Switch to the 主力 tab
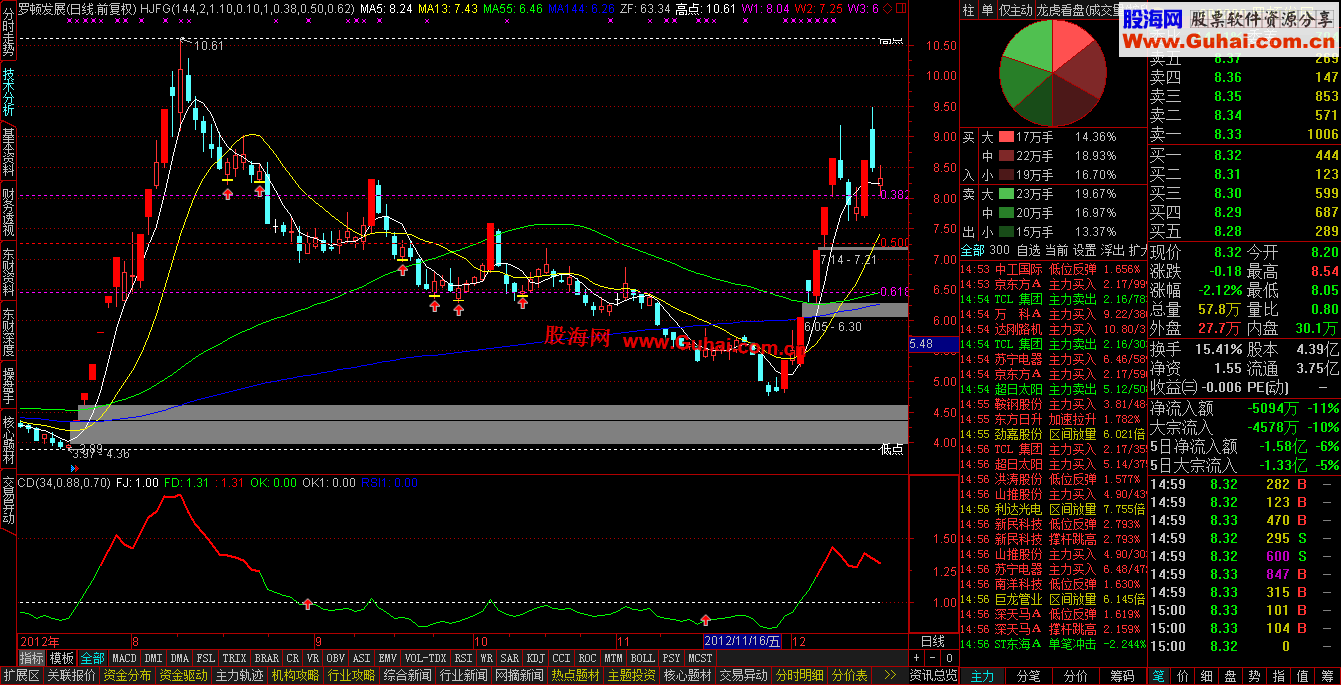 tap(983, 676)
